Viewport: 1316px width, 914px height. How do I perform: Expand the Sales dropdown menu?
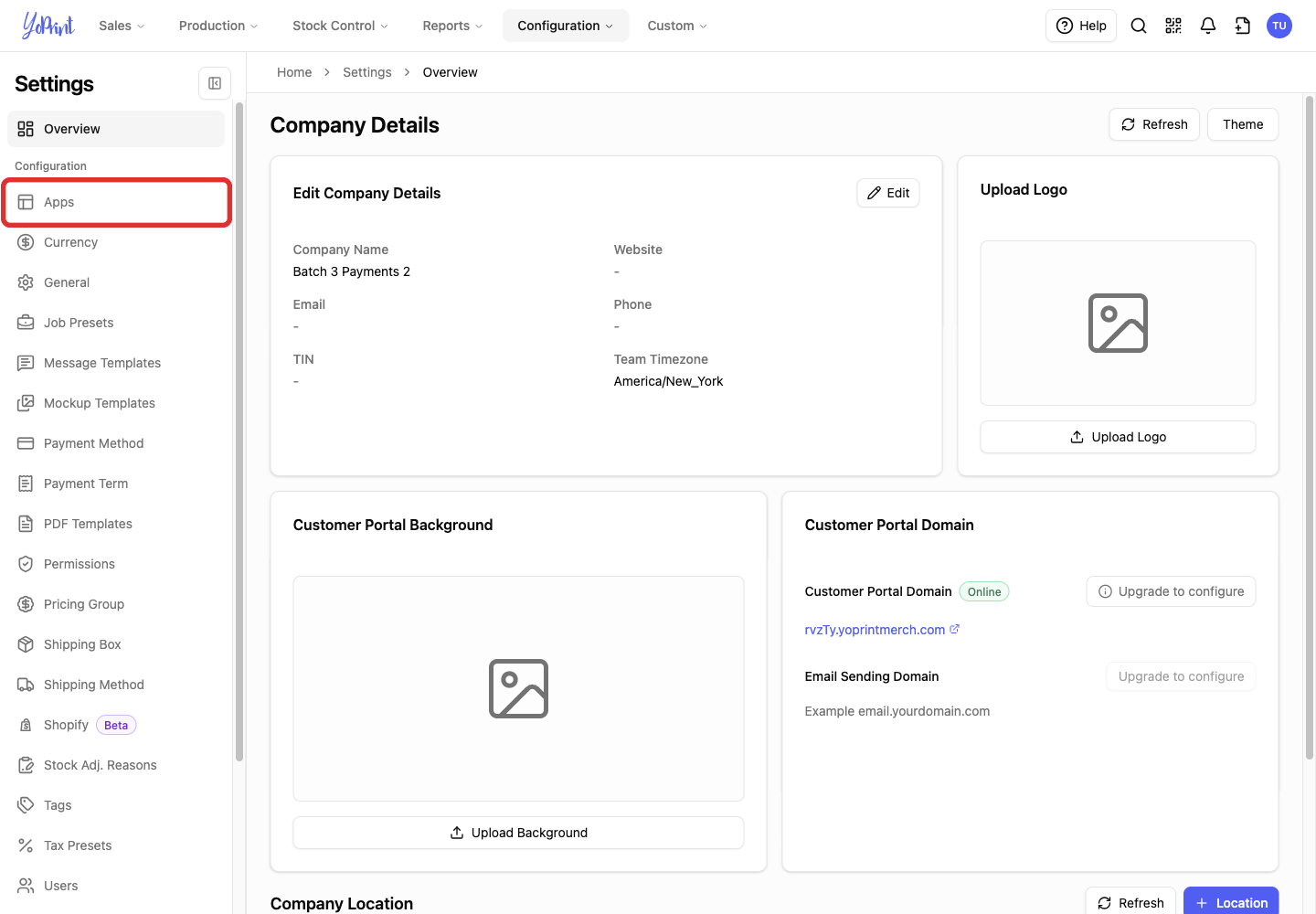coord(122,26)
